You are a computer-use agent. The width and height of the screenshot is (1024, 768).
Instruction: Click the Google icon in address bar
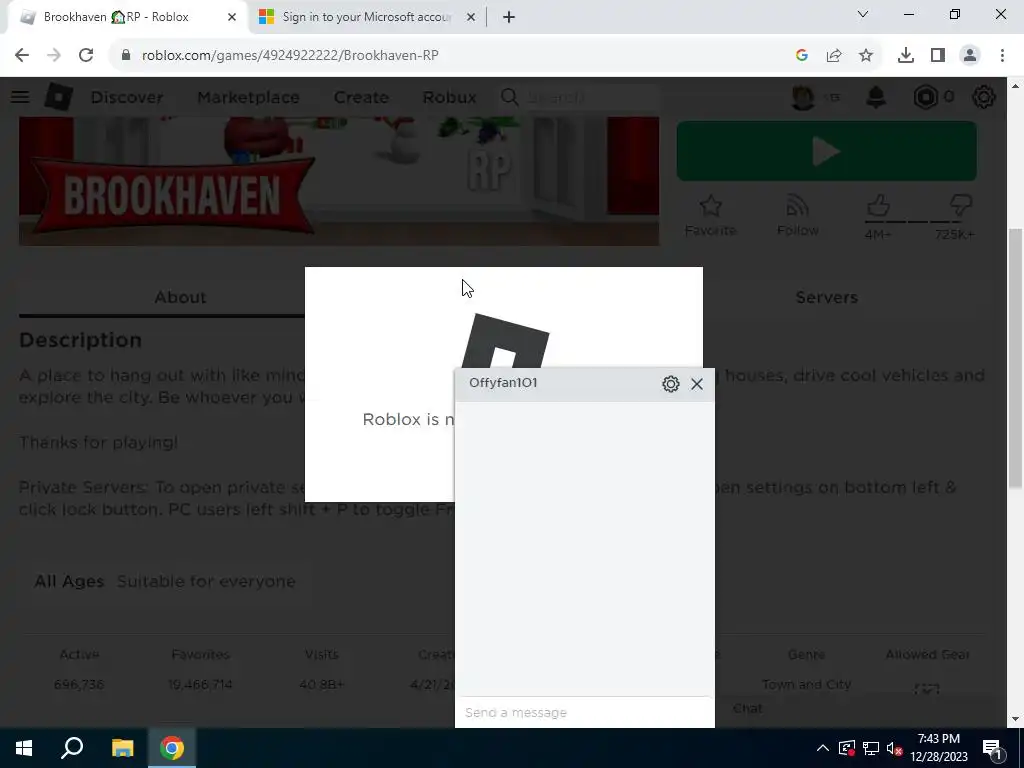point(802,56)
